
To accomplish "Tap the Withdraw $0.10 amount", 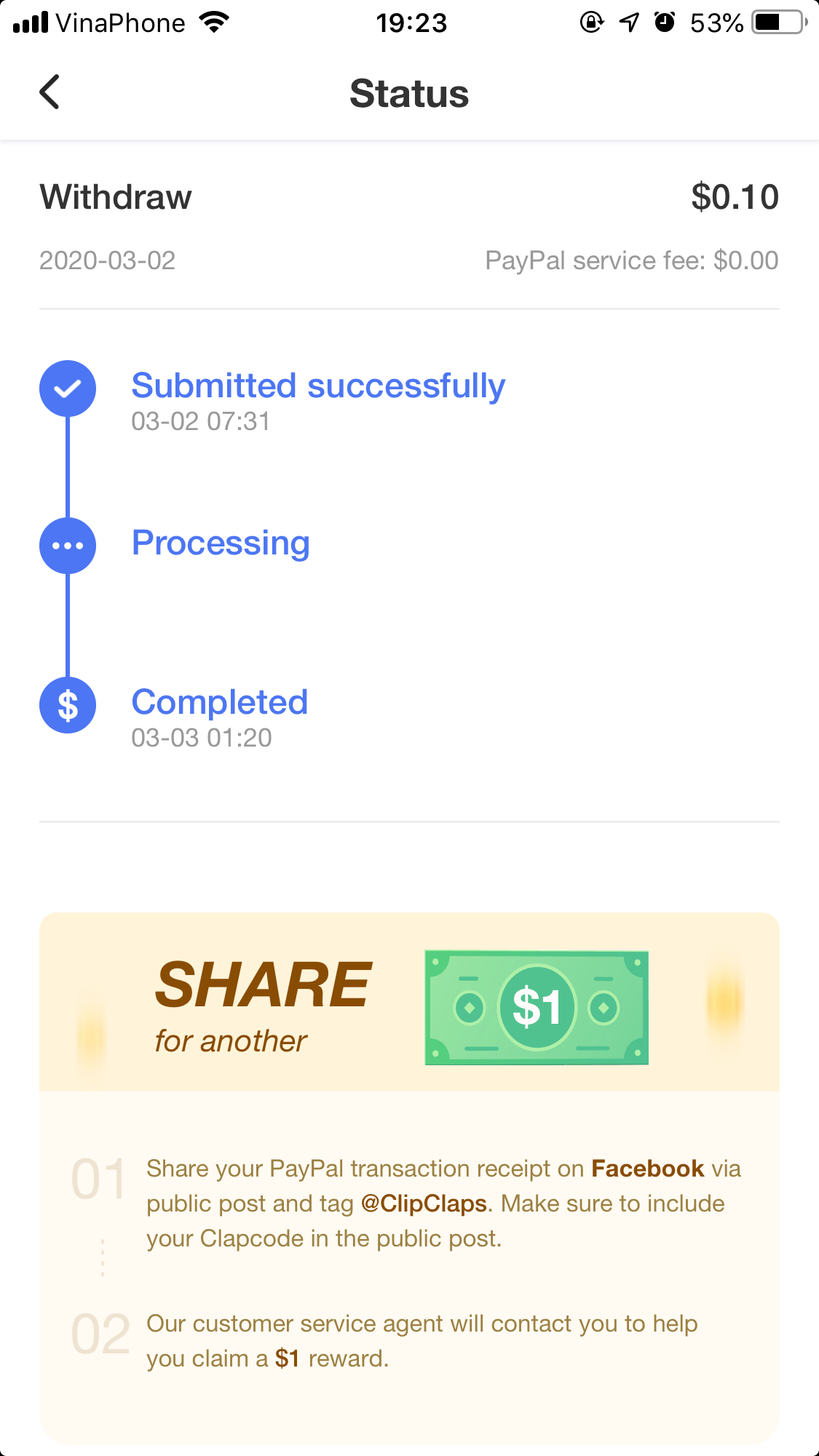I will (735, 197).
